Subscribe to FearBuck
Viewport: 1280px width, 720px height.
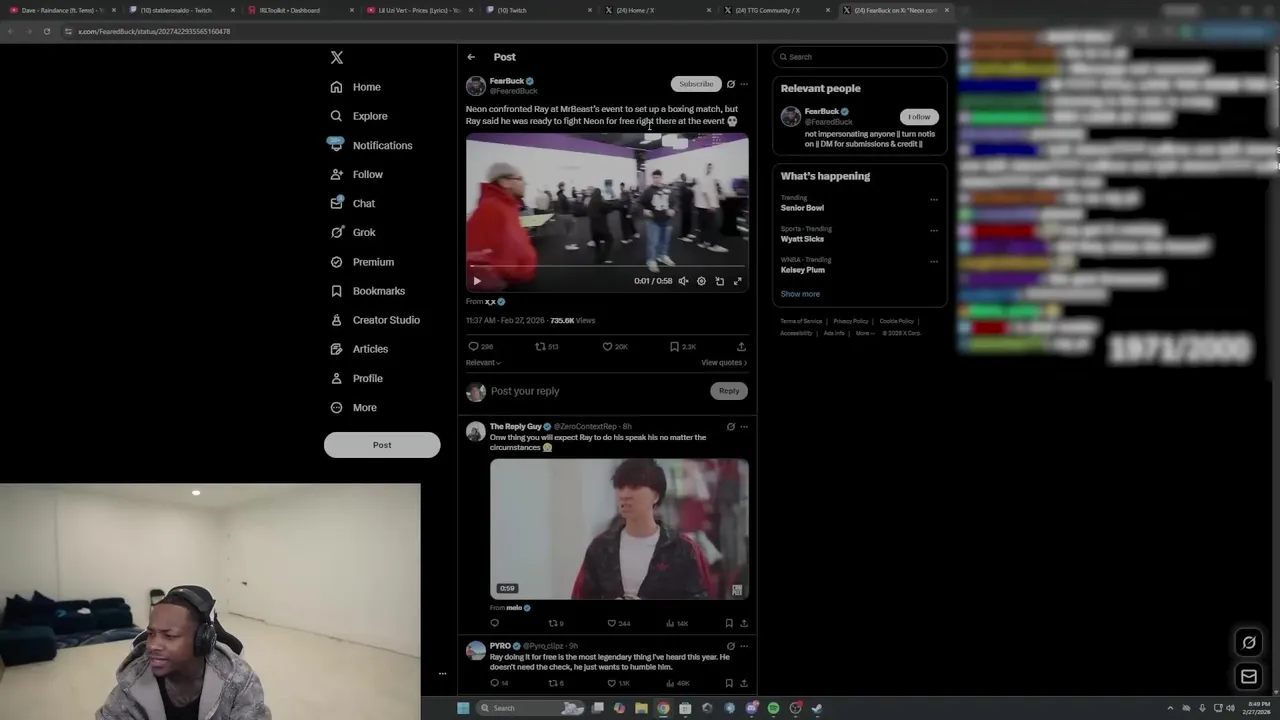[696, 84]
